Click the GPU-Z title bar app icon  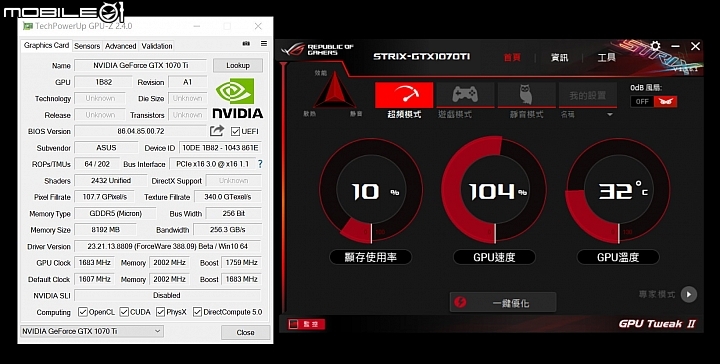(x=28, y=26)
